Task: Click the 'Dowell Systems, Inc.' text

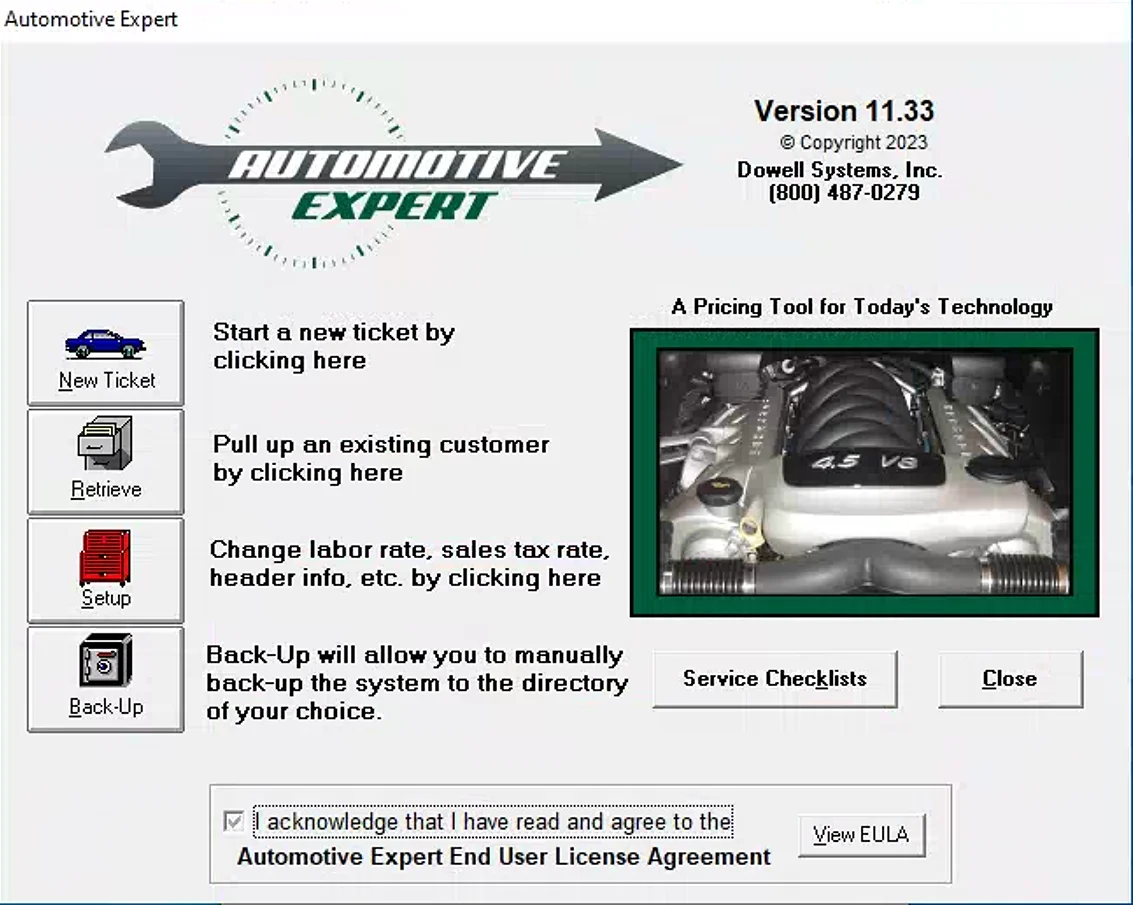Action: (x=840, y=171)
